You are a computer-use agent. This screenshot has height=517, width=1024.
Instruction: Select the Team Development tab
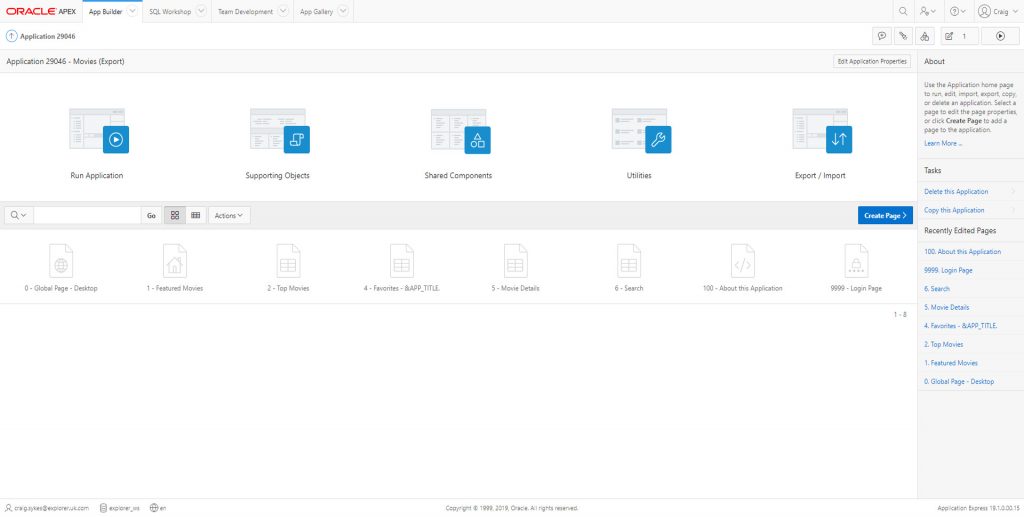246,11
